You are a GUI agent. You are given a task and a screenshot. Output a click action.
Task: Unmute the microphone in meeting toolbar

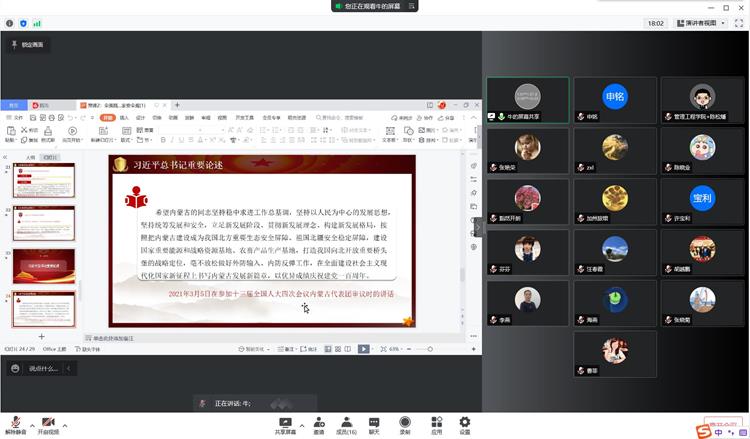click(x=15, y=423)
